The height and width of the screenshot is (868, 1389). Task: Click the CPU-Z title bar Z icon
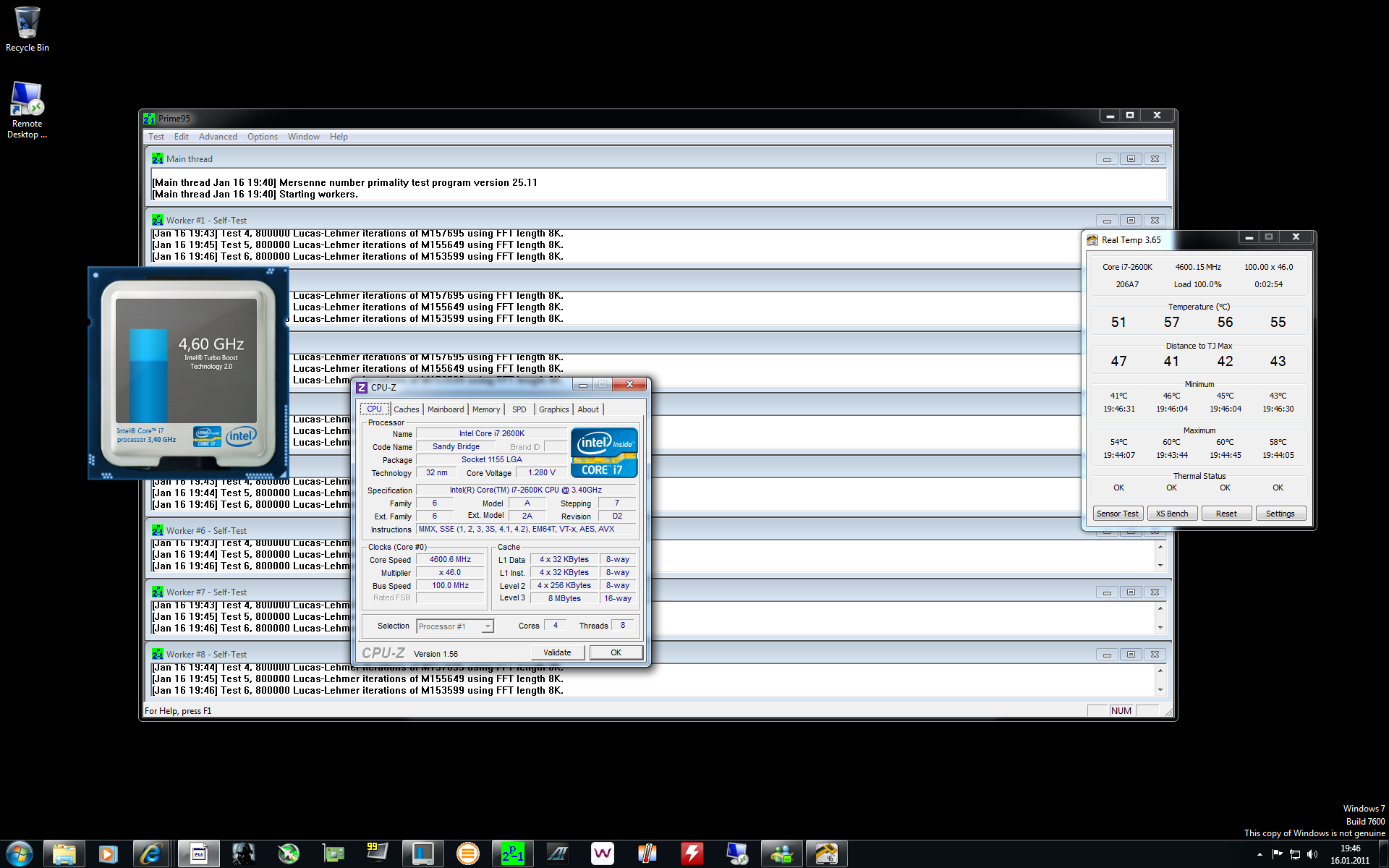tap(362, 387)
